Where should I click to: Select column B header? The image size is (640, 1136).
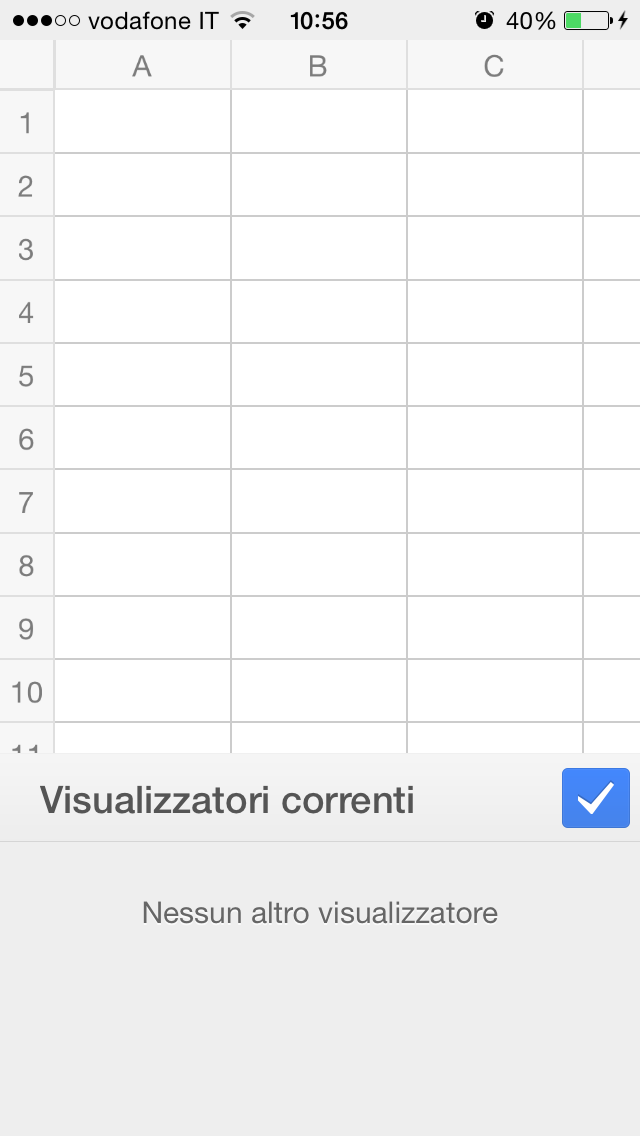(x=318, y=66)
